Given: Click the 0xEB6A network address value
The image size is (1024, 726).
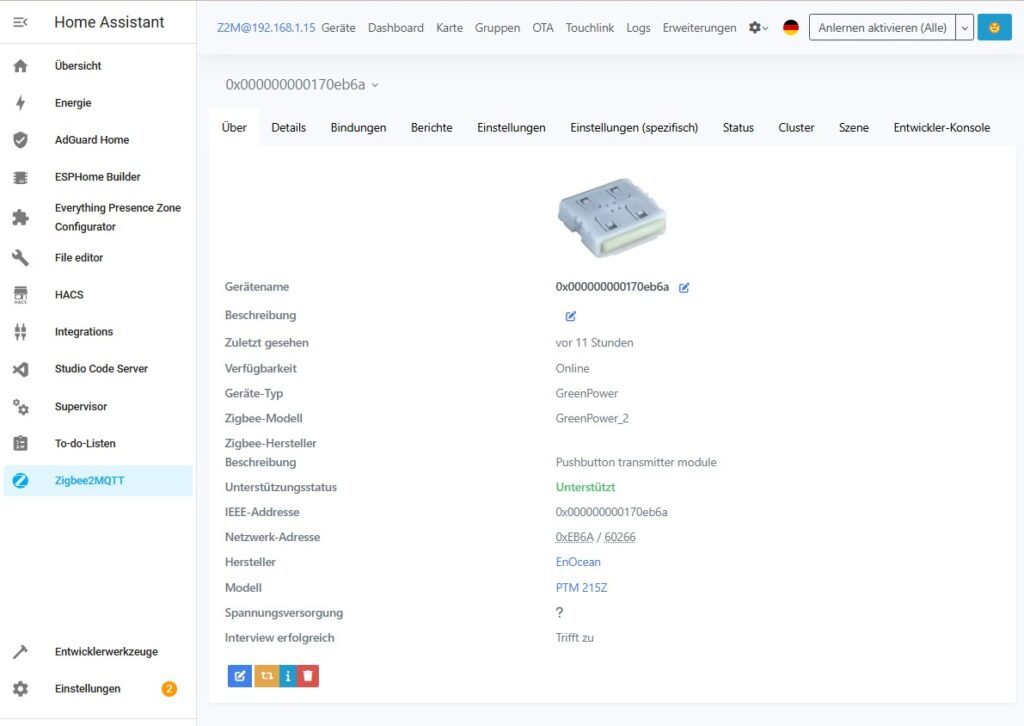Looking at the screenshot, I should click(575, 537).
